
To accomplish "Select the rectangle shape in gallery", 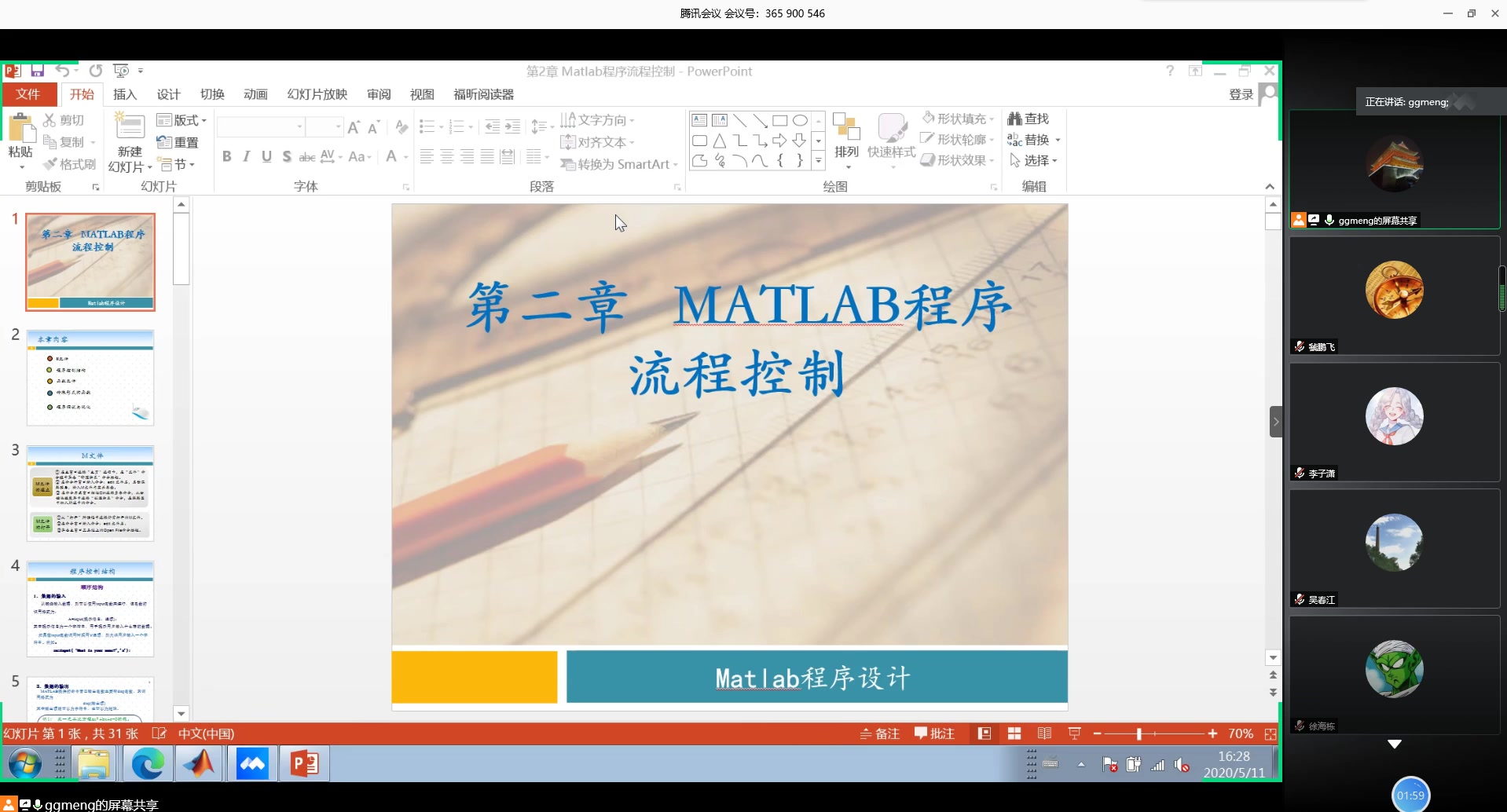I will pos(779,120).
